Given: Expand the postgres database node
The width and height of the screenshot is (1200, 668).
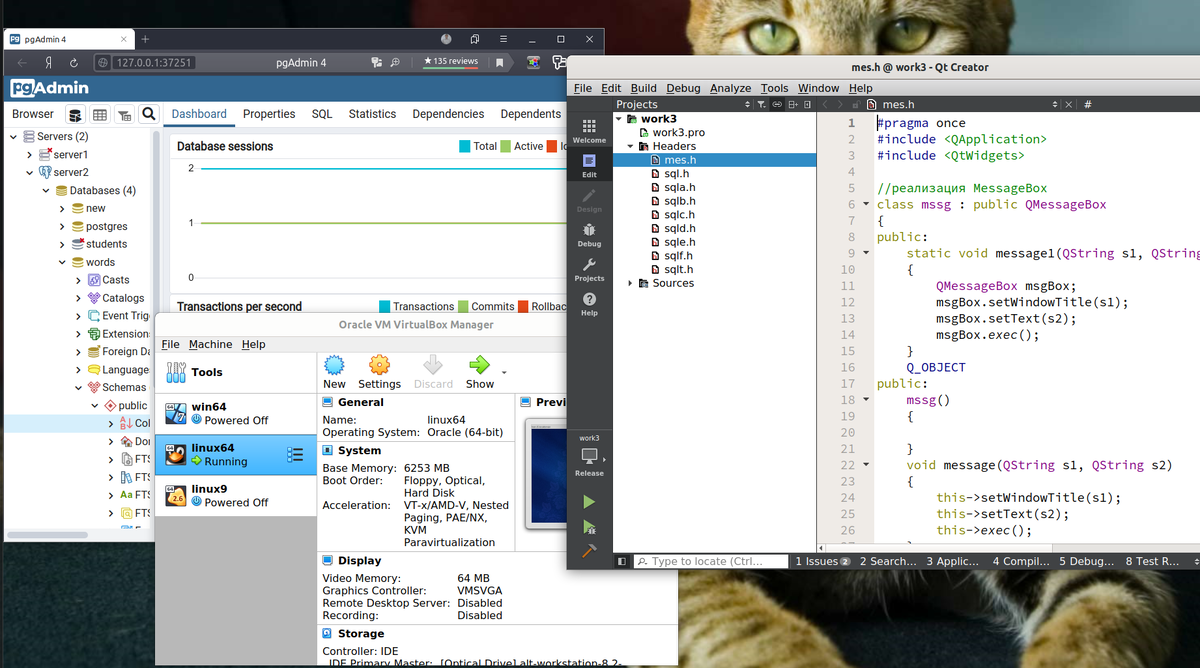Looking at the screenshot, I should 63,227.
